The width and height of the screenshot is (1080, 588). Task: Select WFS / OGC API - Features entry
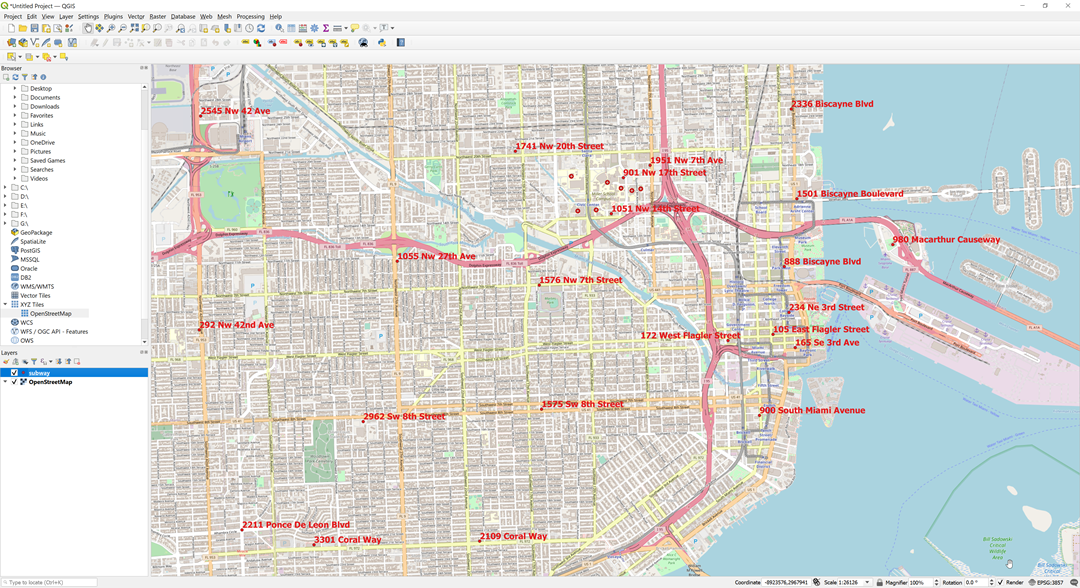coord(54,331)
